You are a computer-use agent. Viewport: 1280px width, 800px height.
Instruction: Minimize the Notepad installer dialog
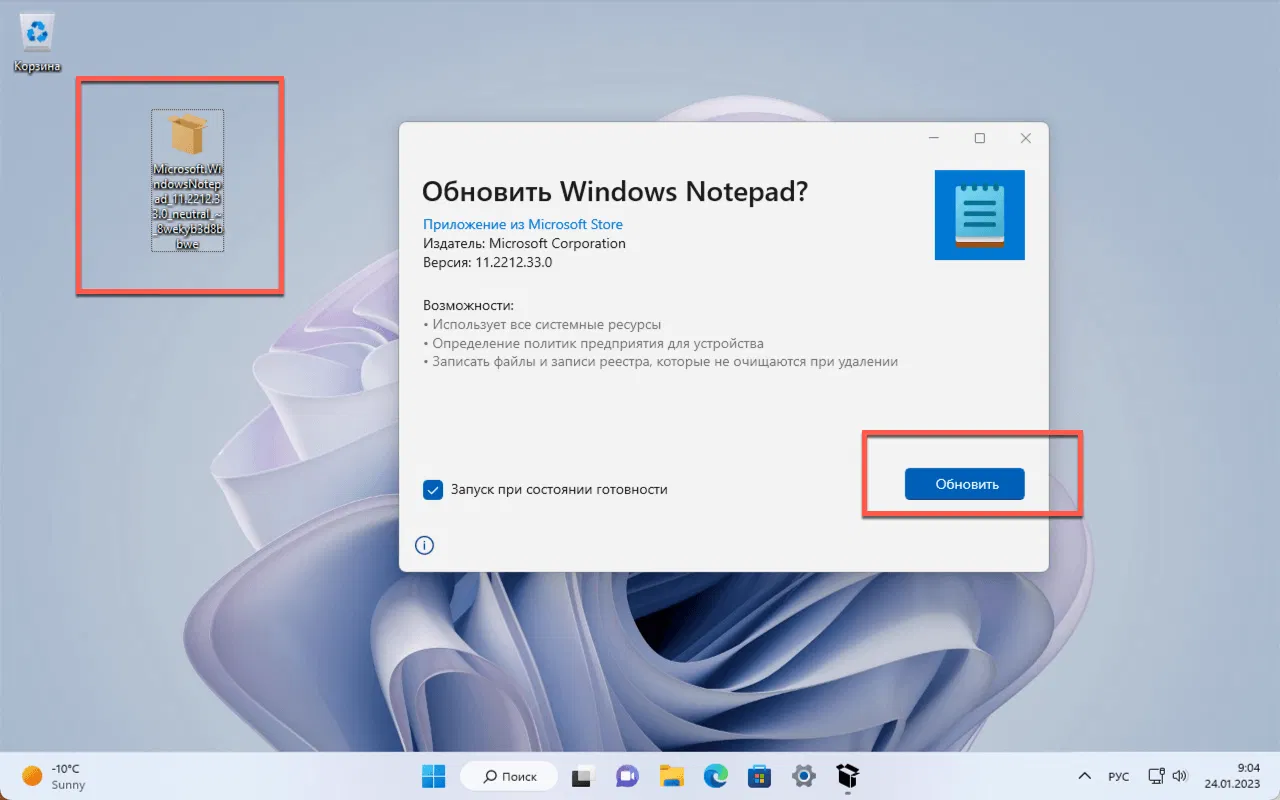(x=933, y=139)
